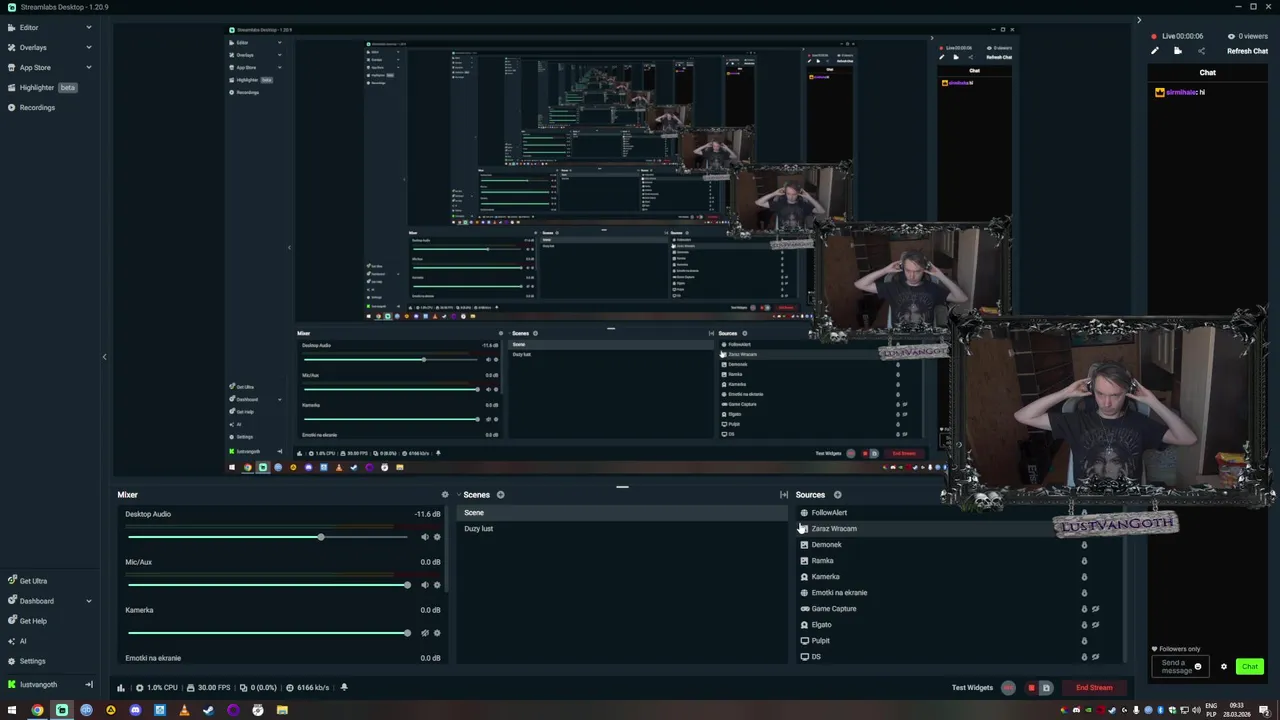The height and width of the screenshot is (720, 1280).
Task: Stop the replay buffer
Action: (x=1032, y=688)
